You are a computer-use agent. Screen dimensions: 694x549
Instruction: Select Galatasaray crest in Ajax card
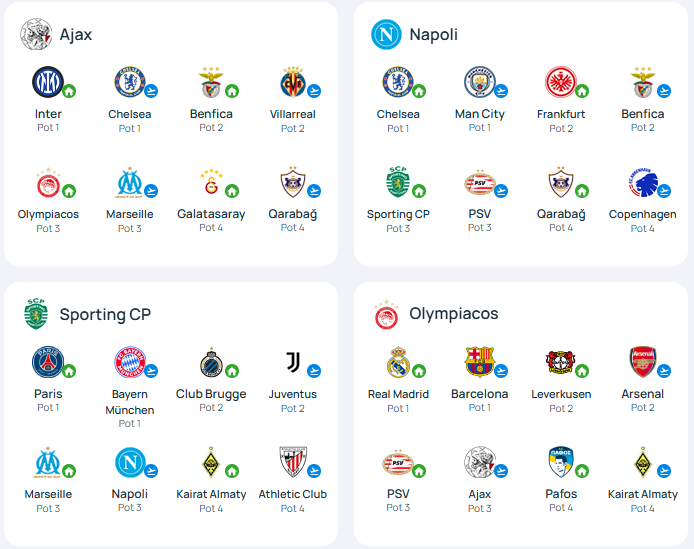point(211,182)
